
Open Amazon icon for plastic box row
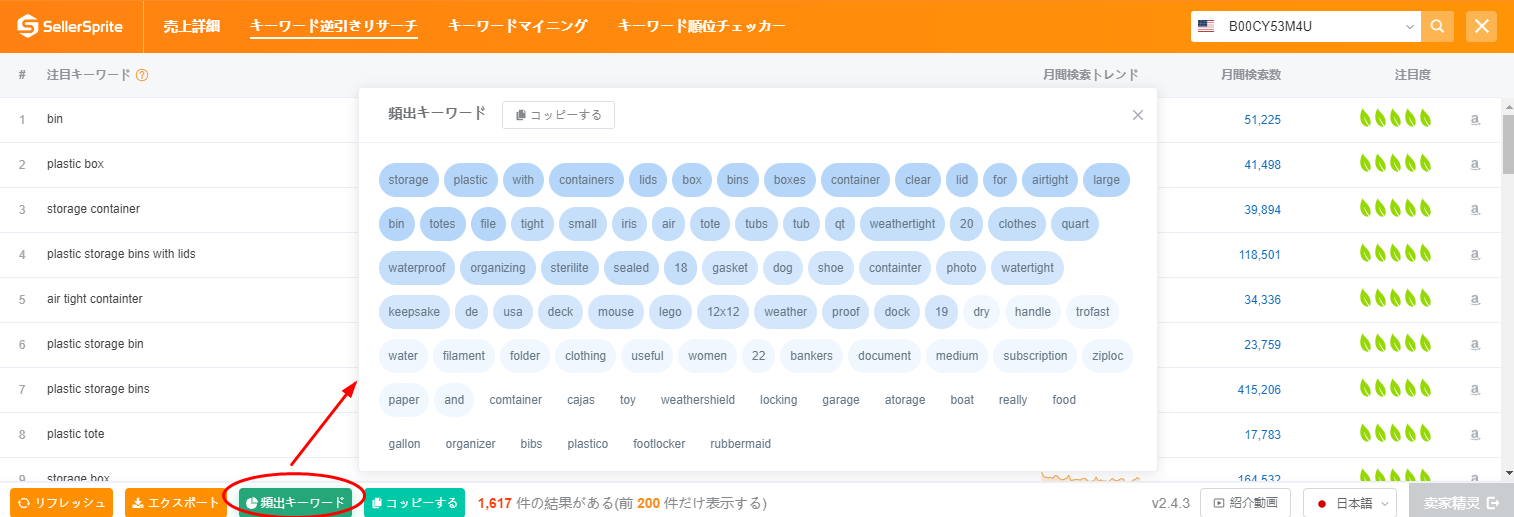(1475, 164)
